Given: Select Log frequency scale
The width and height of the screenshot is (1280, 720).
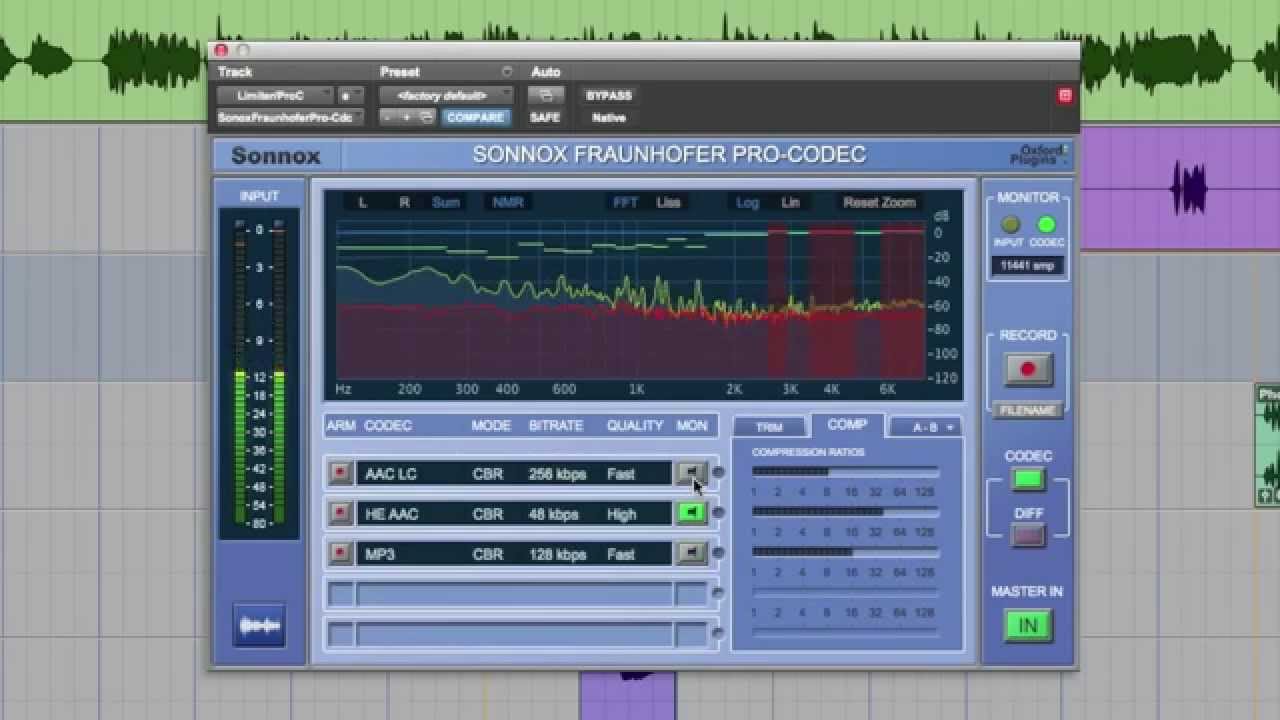Looking at the screenshot, I should pyautogui.click(x=747, y=202).
